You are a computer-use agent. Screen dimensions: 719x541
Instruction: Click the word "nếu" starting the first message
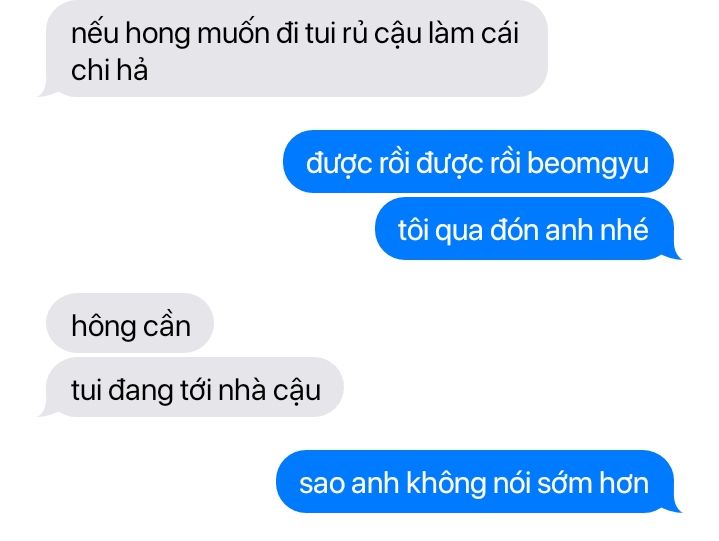95,33
